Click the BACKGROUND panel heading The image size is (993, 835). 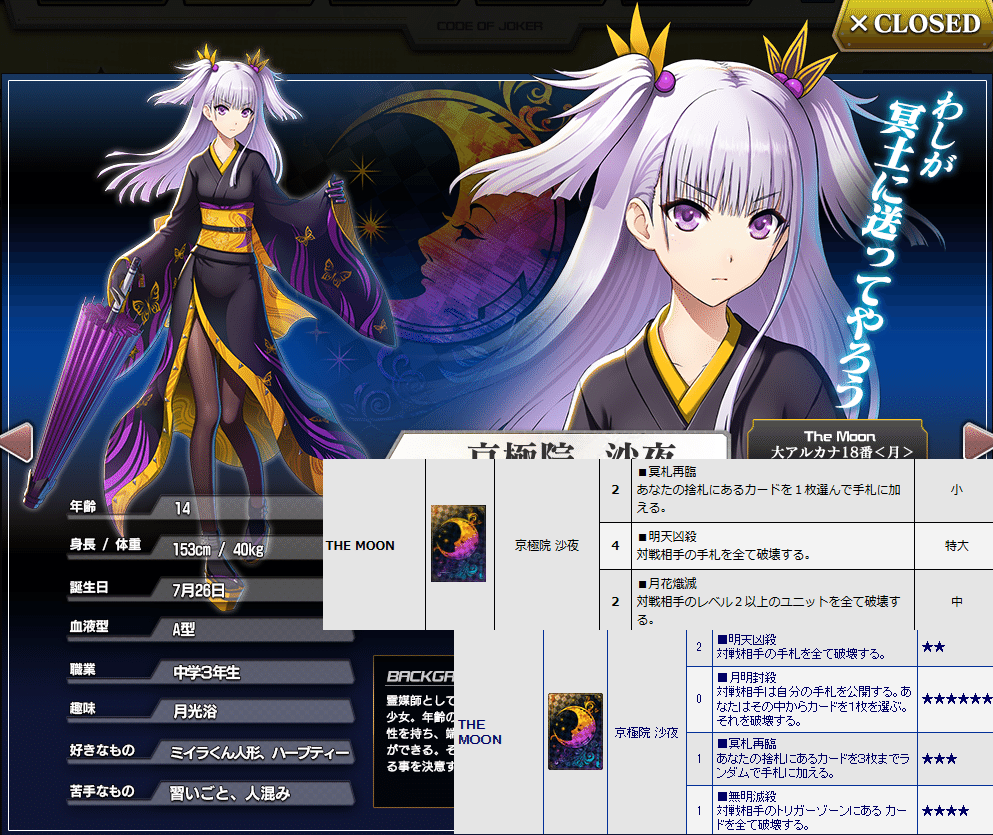420,676
